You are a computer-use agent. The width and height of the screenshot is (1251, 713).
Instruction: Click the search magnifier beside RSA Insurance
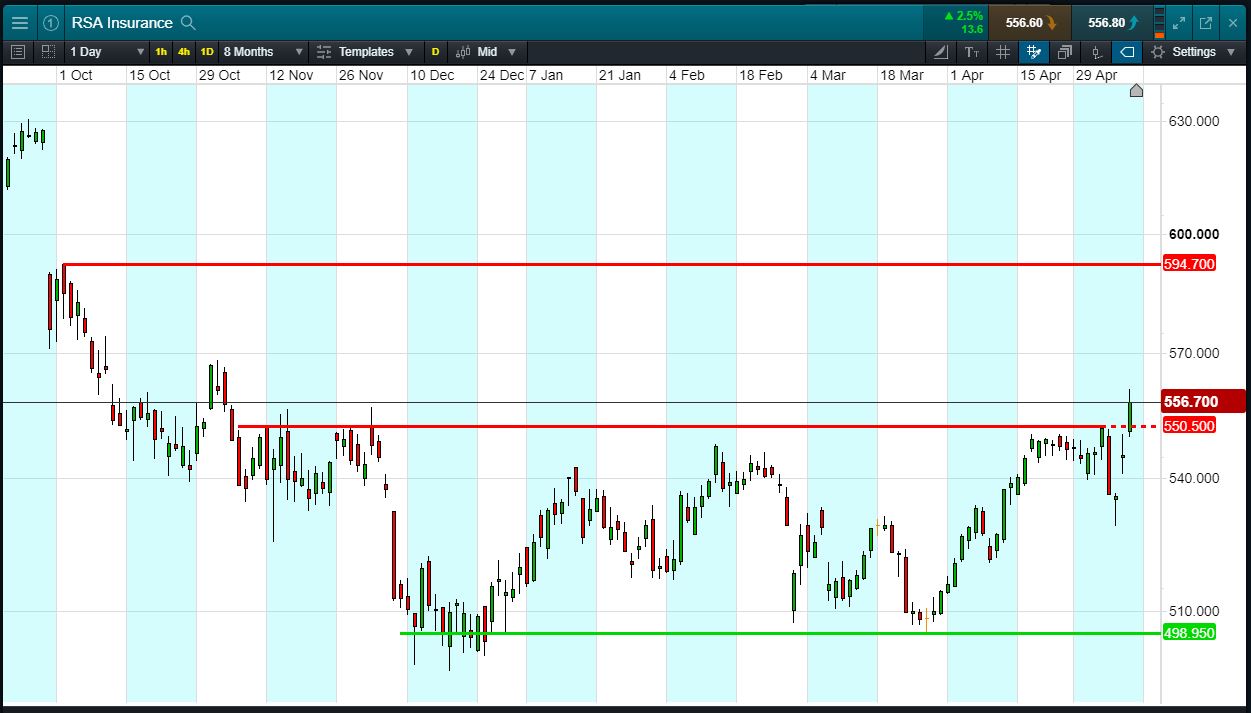point(188,22)
